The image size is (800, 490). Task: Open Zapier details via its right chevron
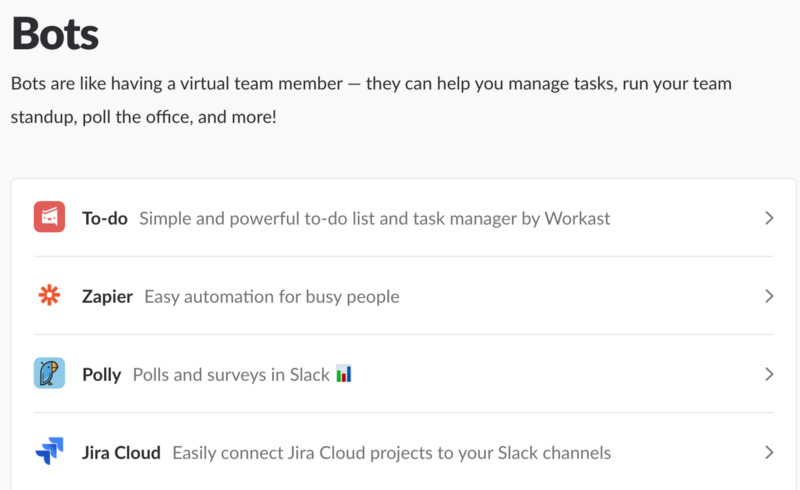pyautogui.click(x=769, y=296)
